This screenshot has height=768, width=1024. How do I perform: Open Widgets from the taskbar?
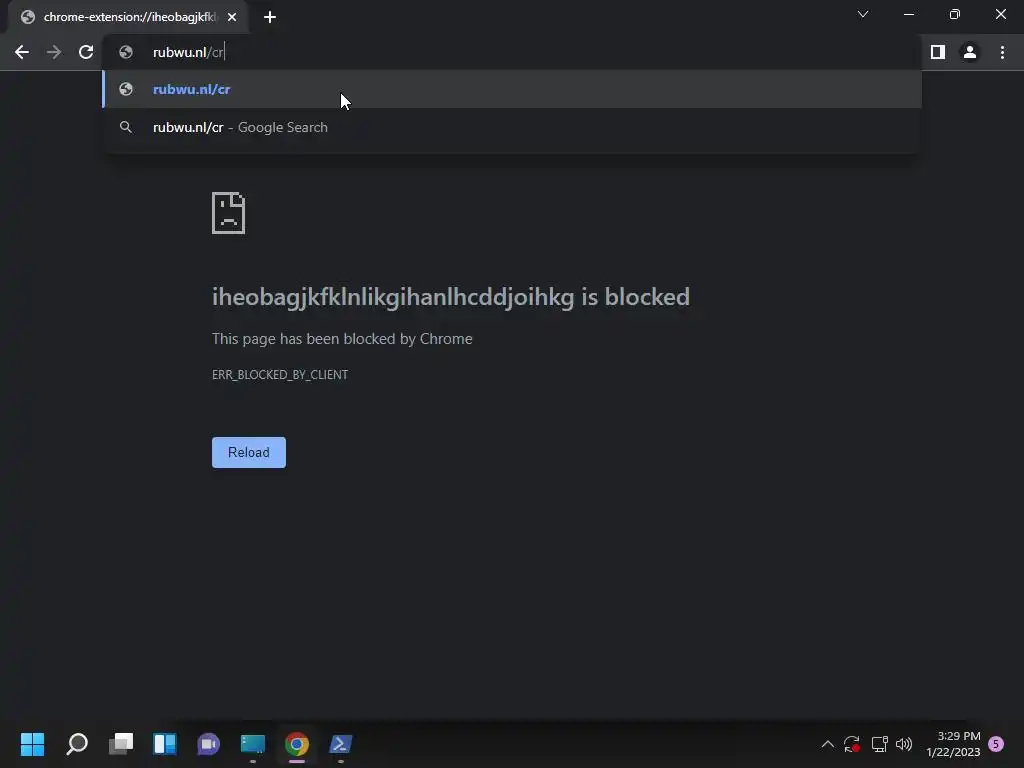pyautogui.click(x=165, y=744)
